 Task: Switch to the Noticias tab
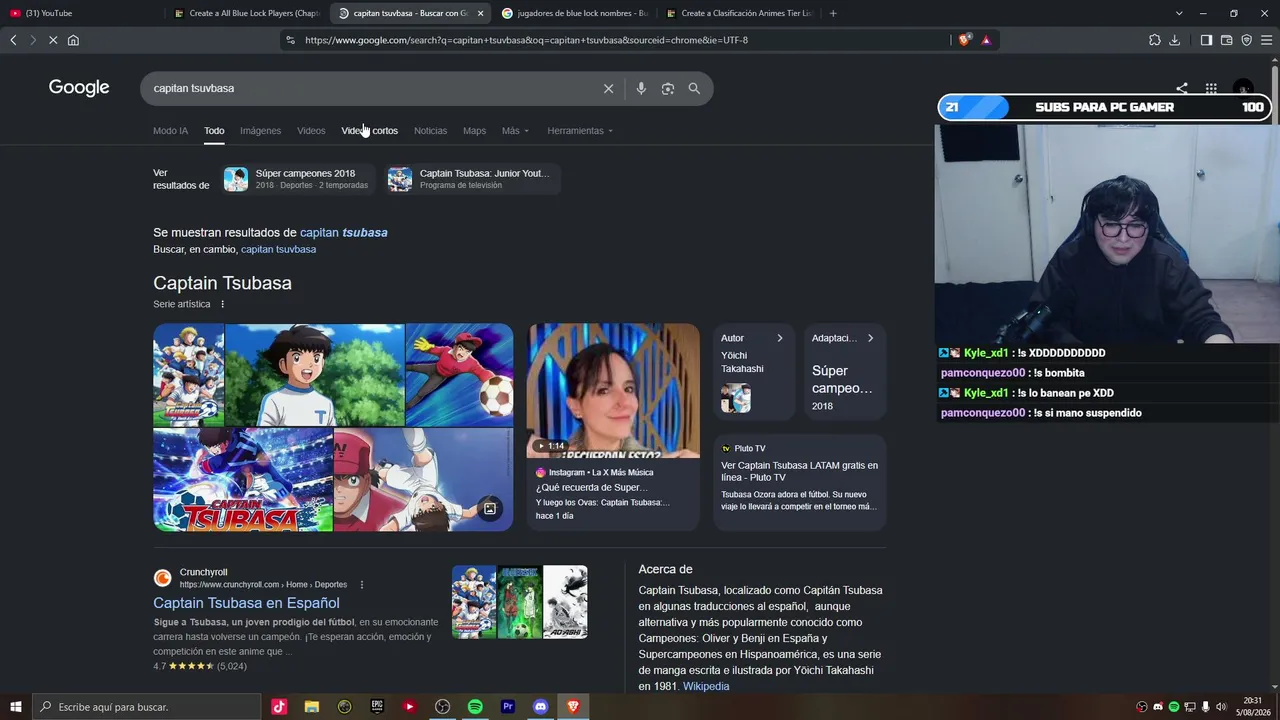(431, 131)
